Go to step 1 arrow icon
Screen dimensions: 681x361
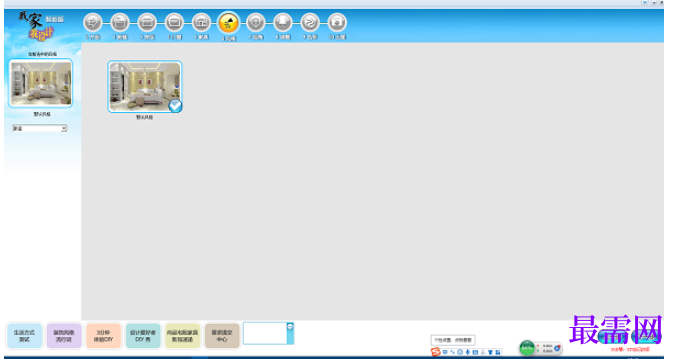[93, 22]
